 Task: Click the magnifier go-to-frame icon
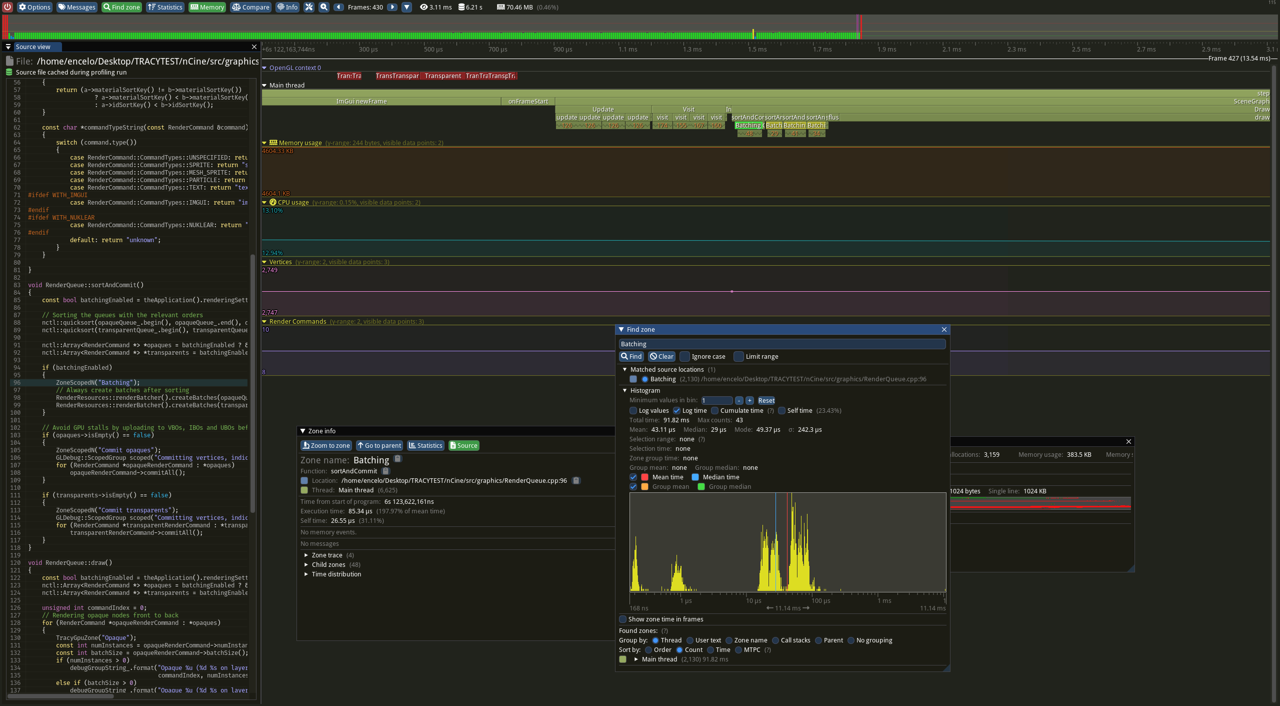pos(324,7)
